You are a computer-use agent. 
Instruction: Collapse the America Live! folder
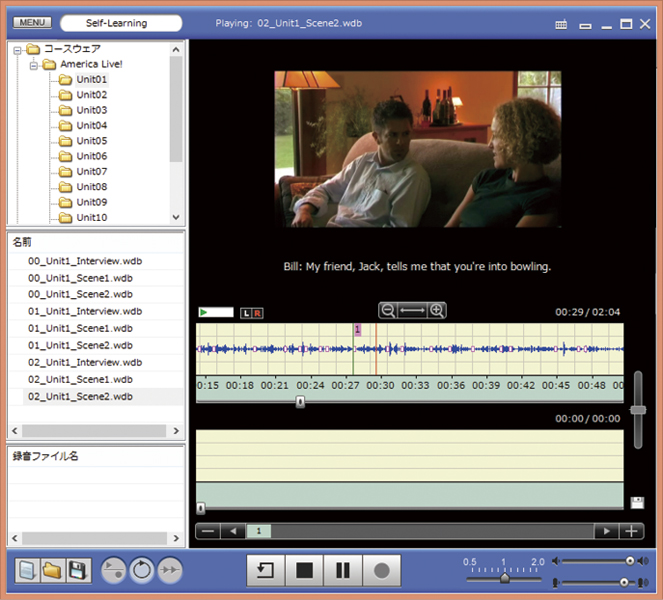coord(33,64)
